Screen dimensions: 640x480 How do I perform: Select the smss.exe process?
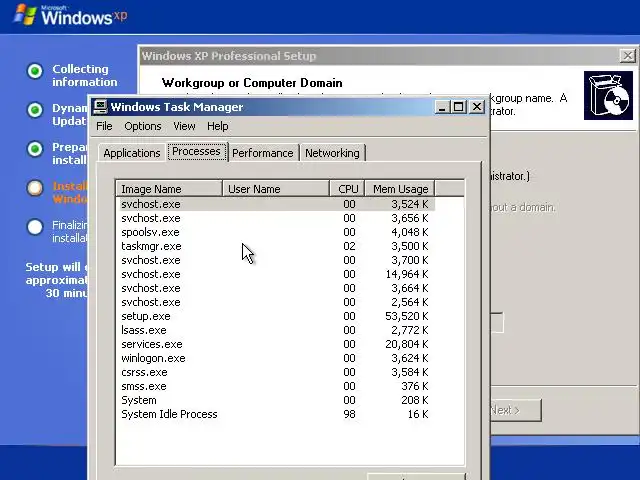tap(277, 386)
